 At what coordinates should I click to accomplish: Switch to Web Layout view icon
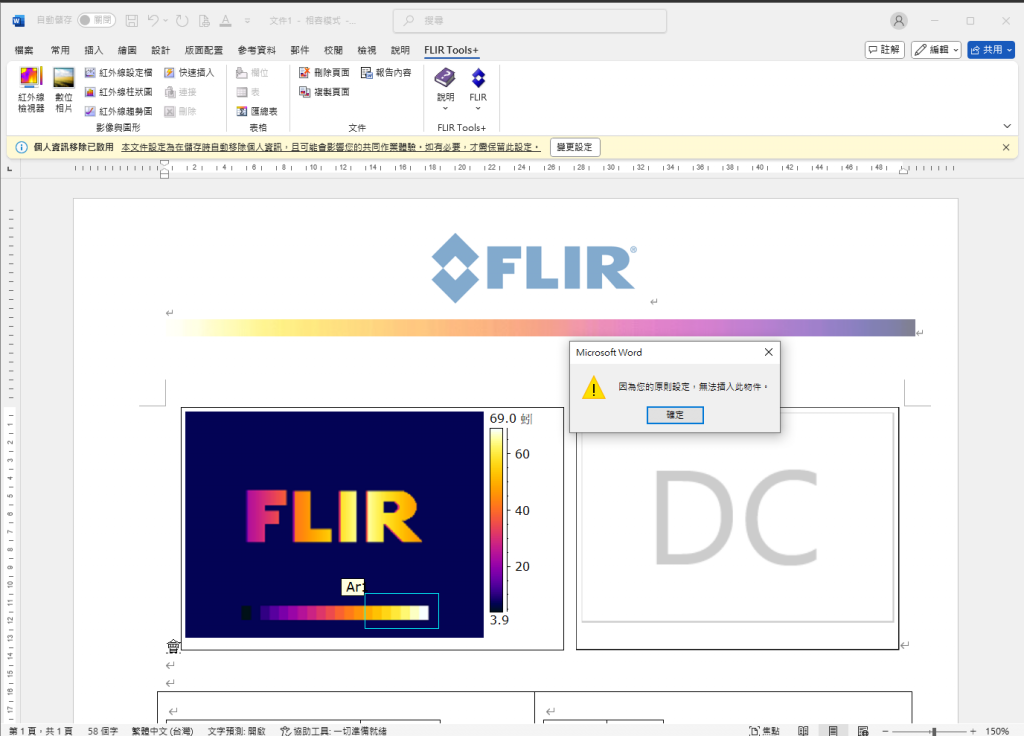[x=863, y=731]
